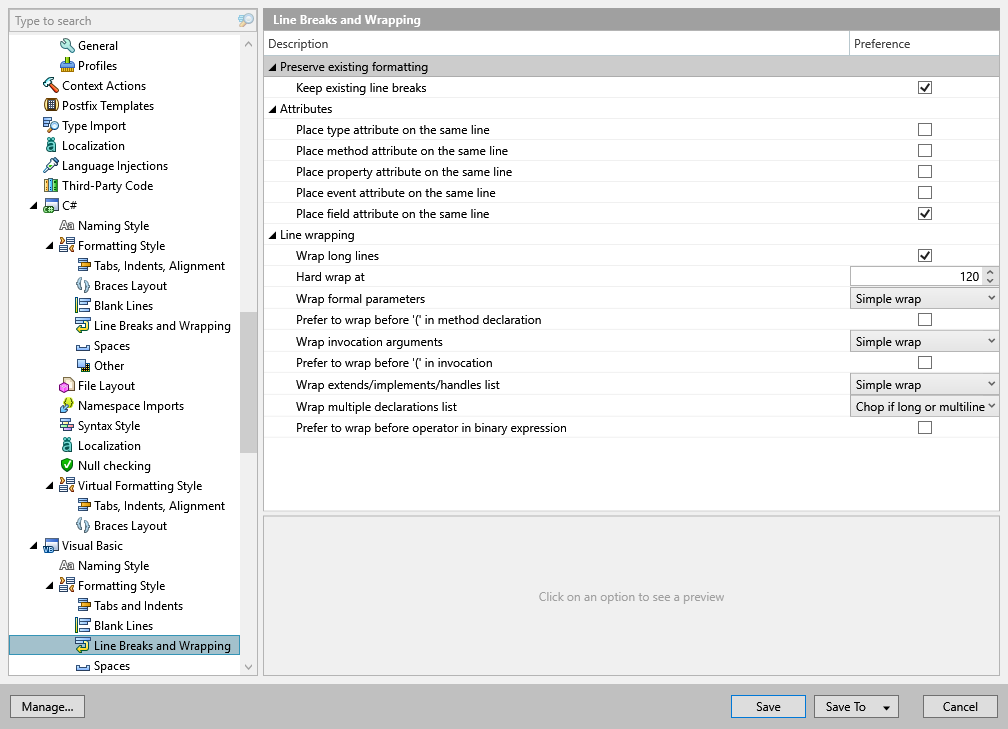Click the C# Formatting Style icon
Image resolution: width=1008 pixels, height=729 pixels.
coord(67,246)
